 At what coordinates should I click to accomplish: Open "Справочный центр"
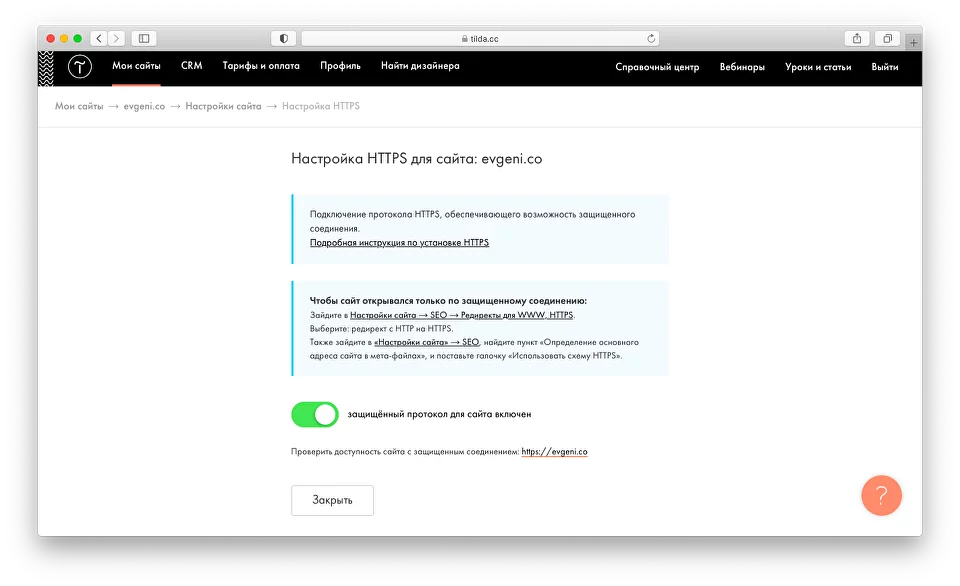coord(657,67)
